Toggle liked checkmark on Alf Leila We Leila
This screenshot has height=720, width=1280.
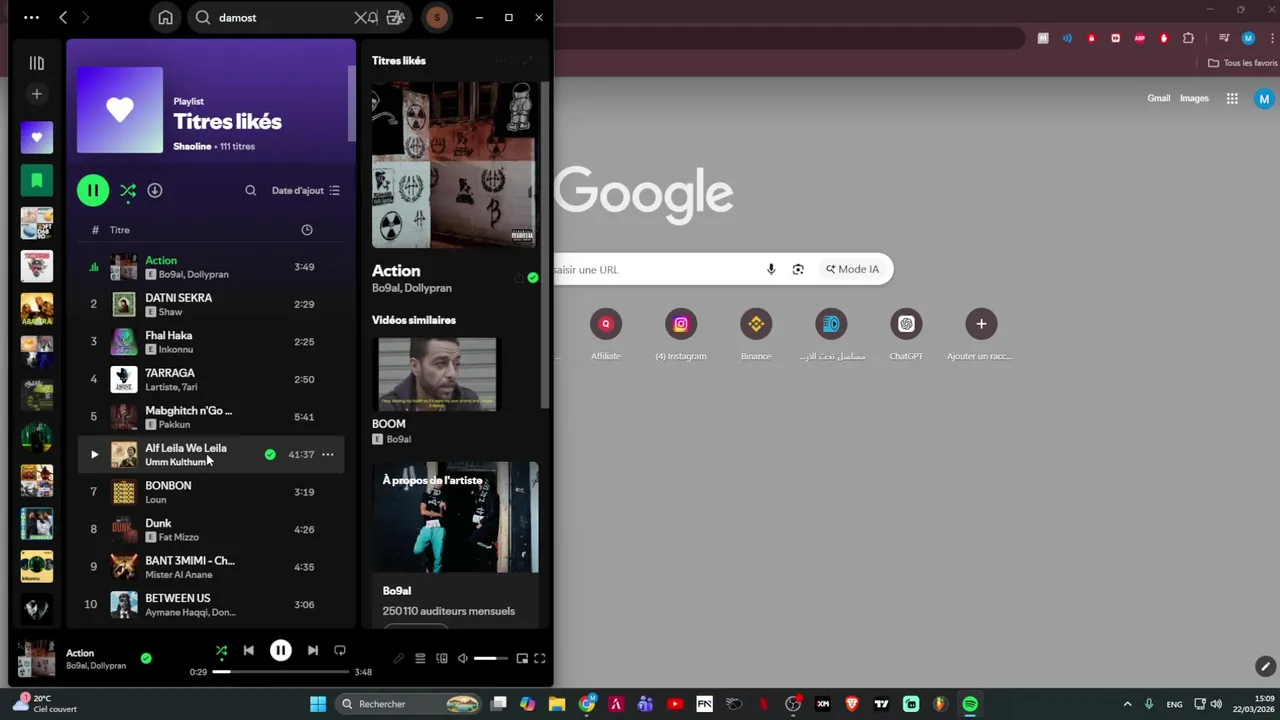click(x=270, y=455)
